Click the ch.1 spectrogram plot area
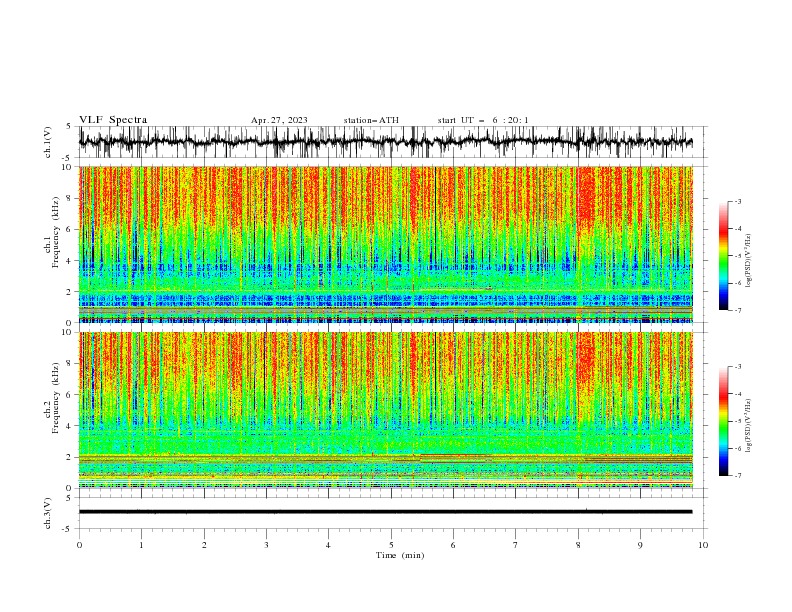The width and height of the screenshot is (792, 612). coord(386,244)
